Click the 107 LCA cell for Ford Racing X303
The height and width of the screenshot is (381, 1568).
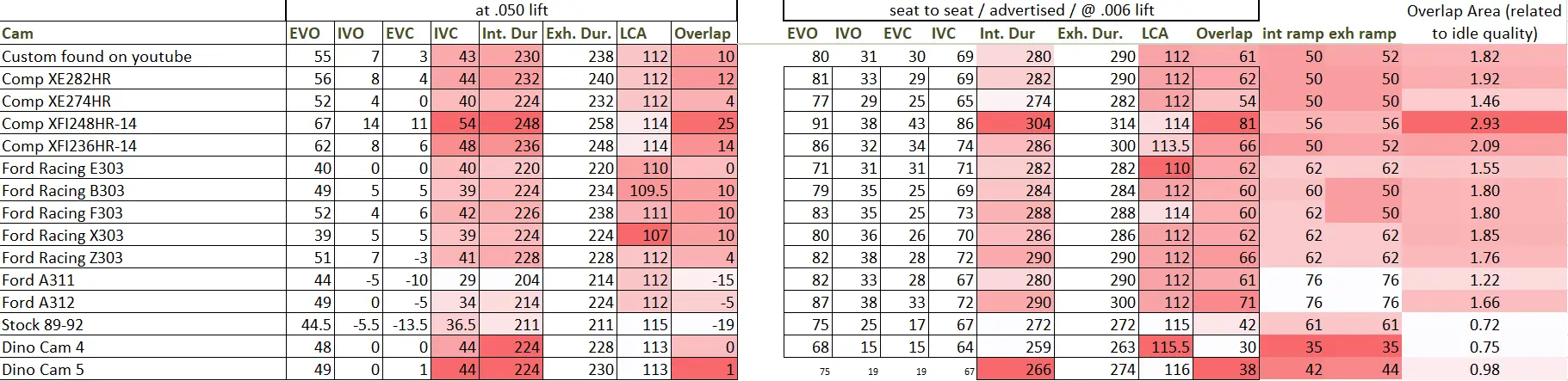tap(644, 235)
